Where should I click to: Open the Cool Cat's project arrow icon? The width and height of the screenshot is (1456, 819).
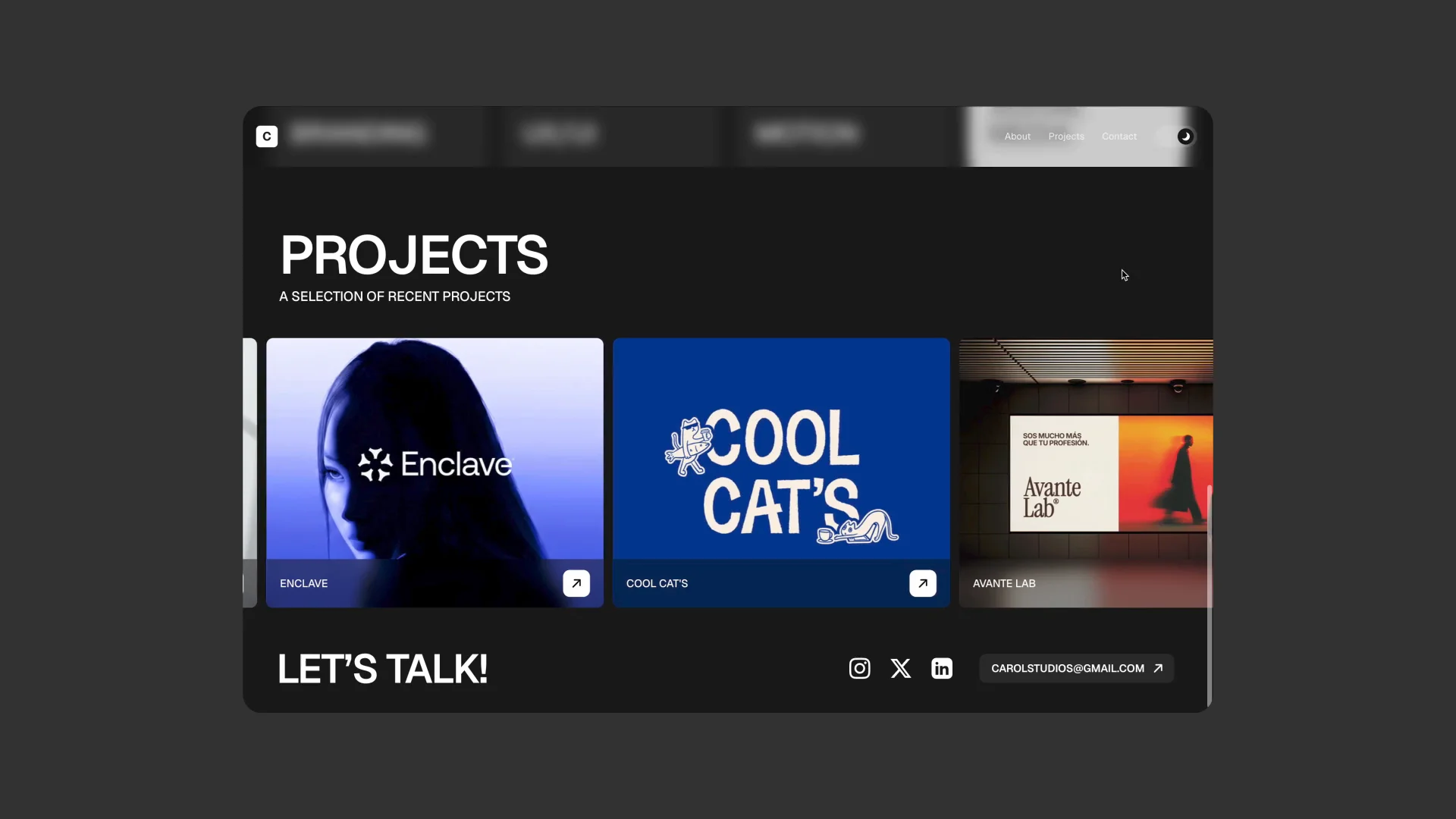pos(923,583)
